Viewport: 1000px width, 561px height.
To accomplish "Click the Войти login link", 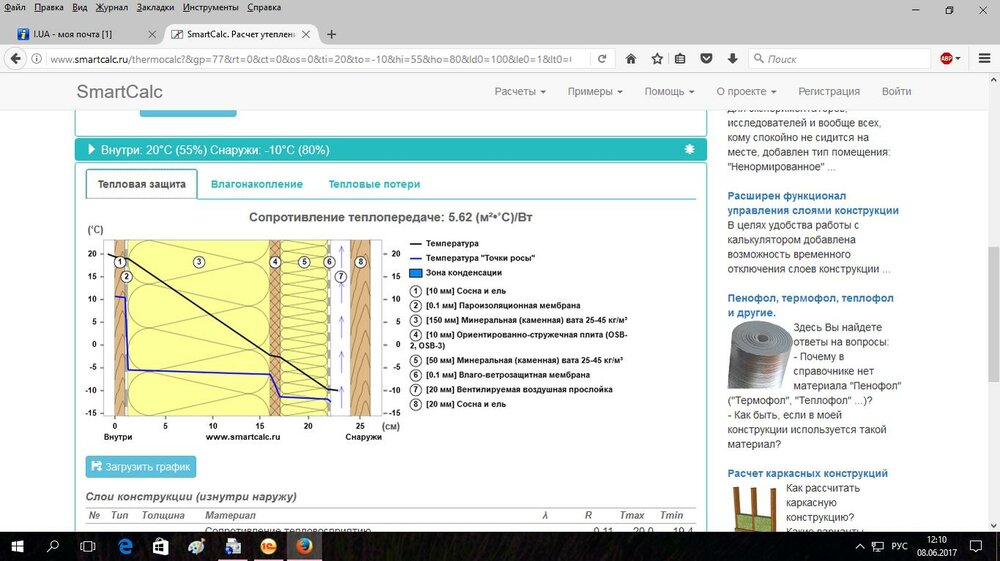I will 896,91.
